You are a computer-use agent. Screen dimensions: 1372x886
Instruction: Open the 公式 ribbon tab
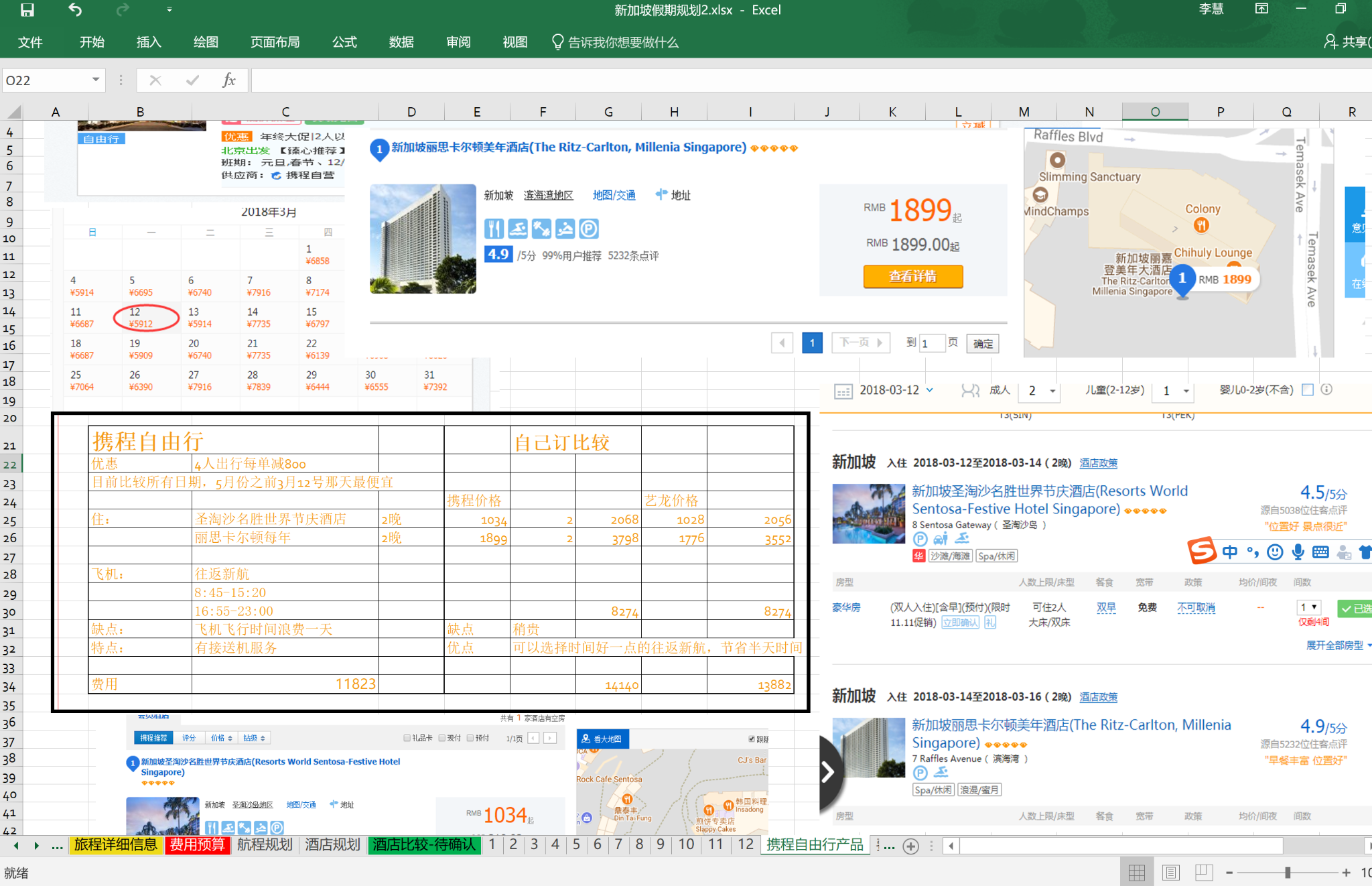[x=344, y=42]
